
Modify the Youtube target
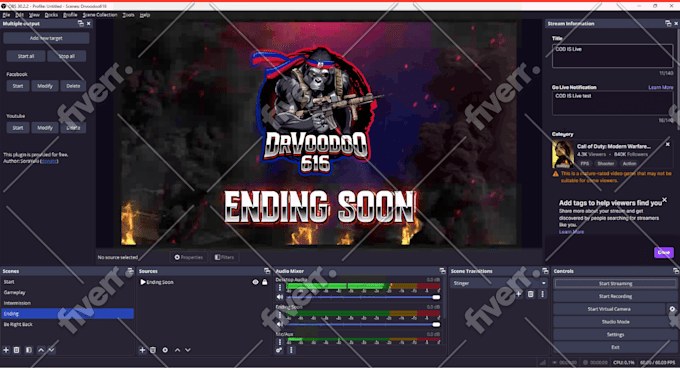pos(45,127)
